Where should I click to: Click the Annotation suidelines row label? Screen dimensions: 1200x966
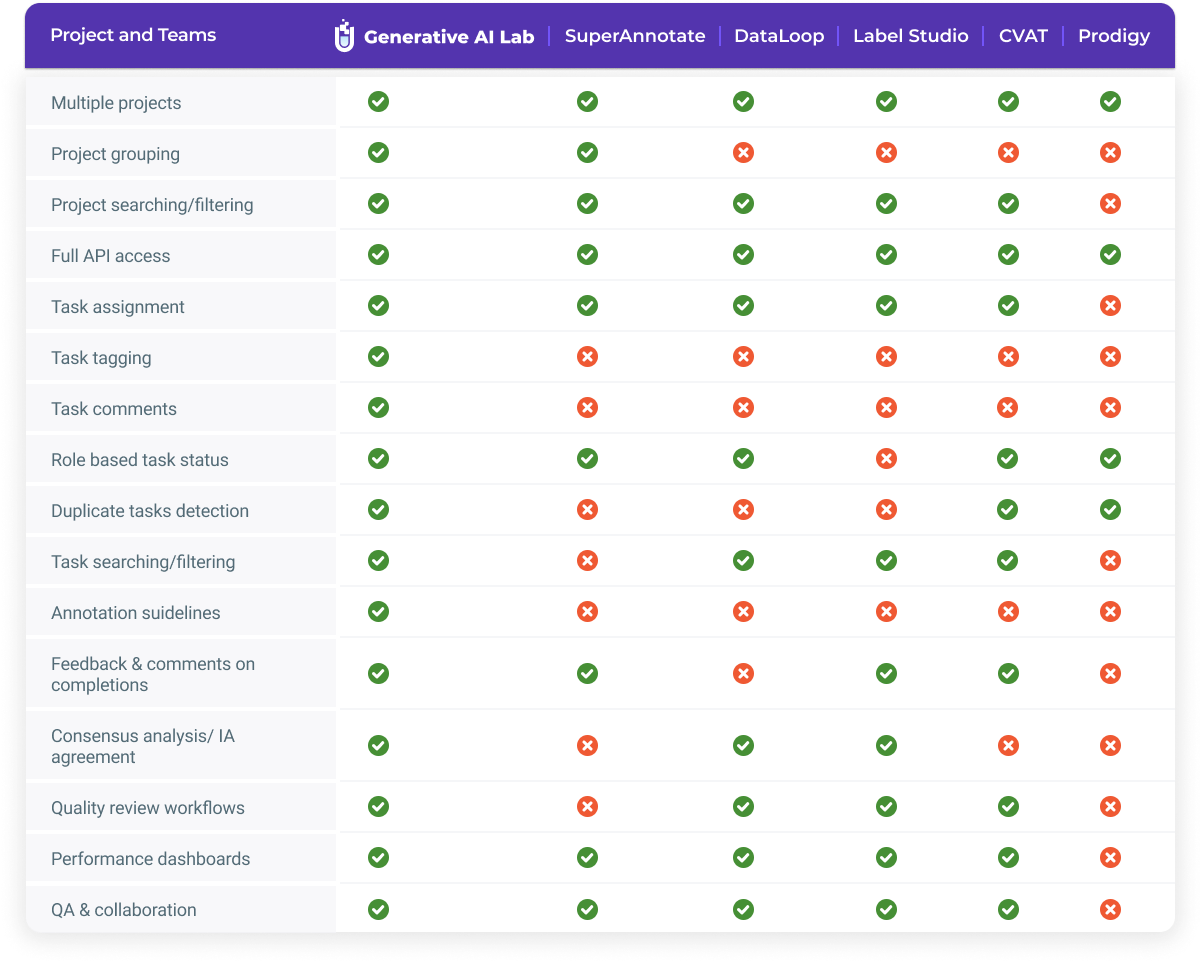point(136,613)
